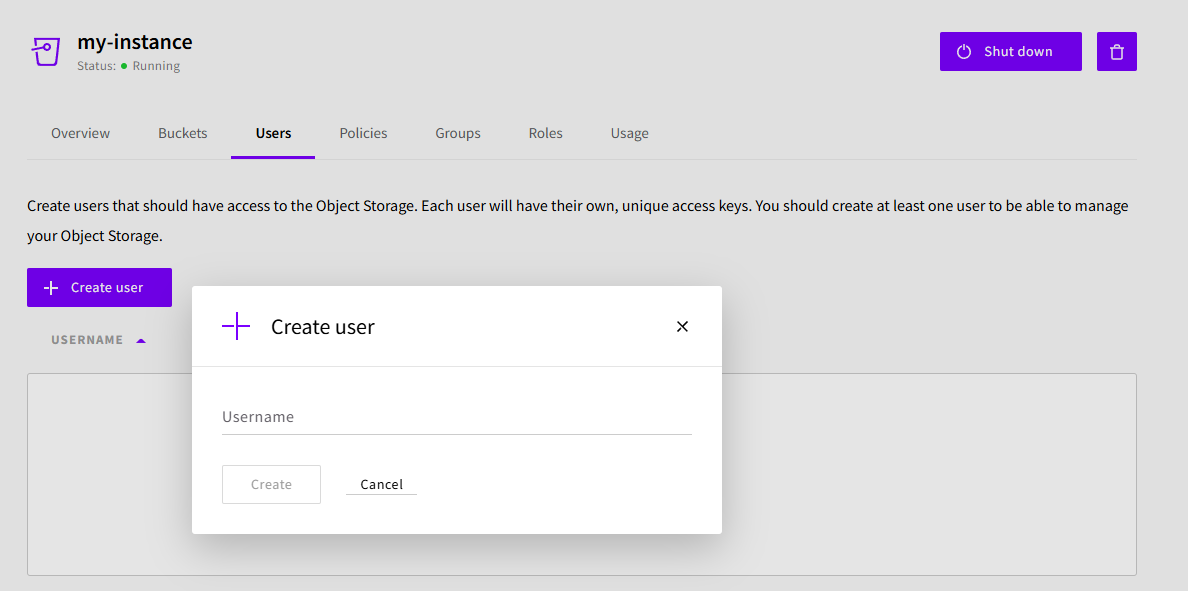Screen dimensions: 1188x591
Task: Click Cancel in the Create user dialog
Action: click(x=381, y=483)
